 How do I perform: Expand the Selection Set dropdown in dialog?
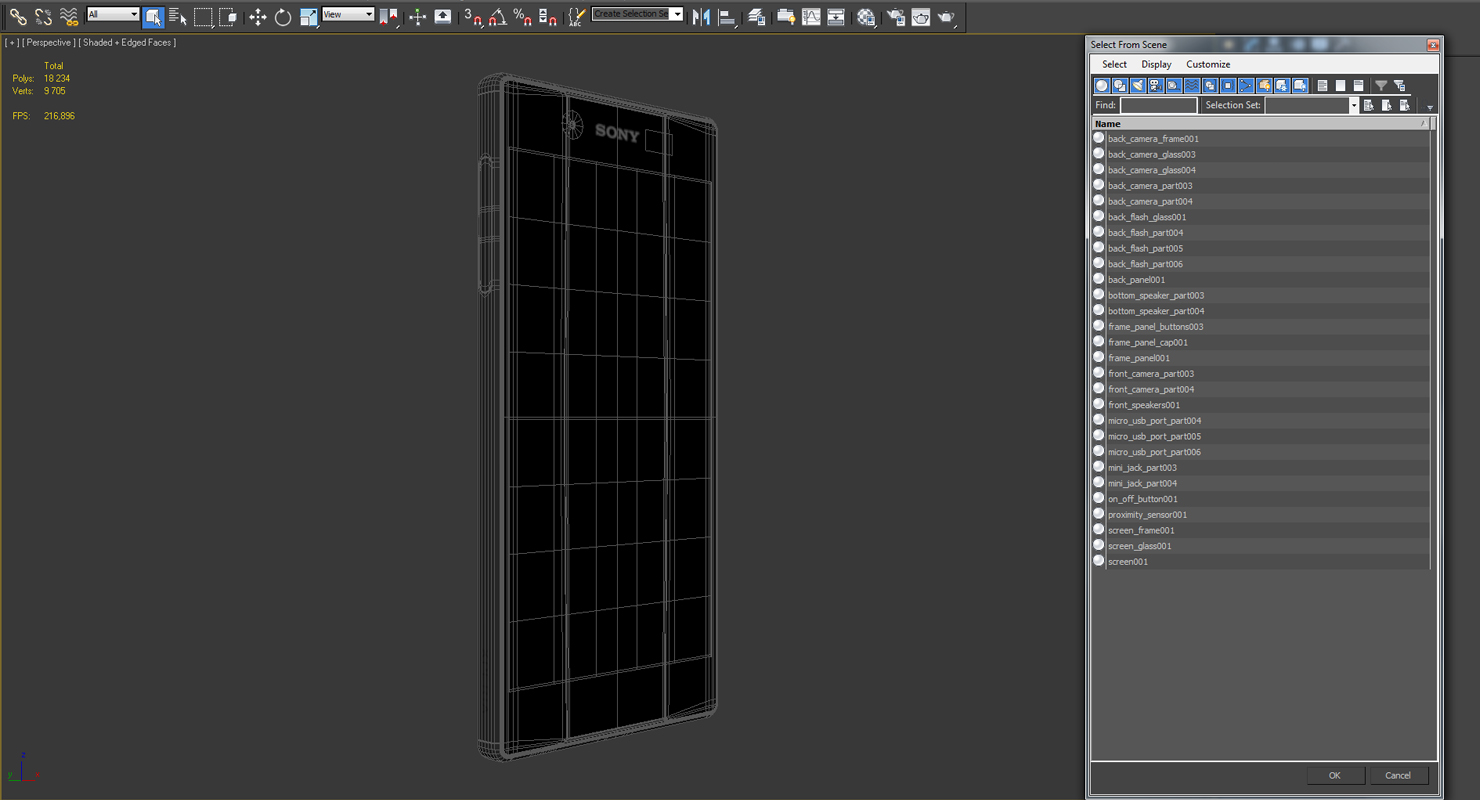(x=1354, y=105)
